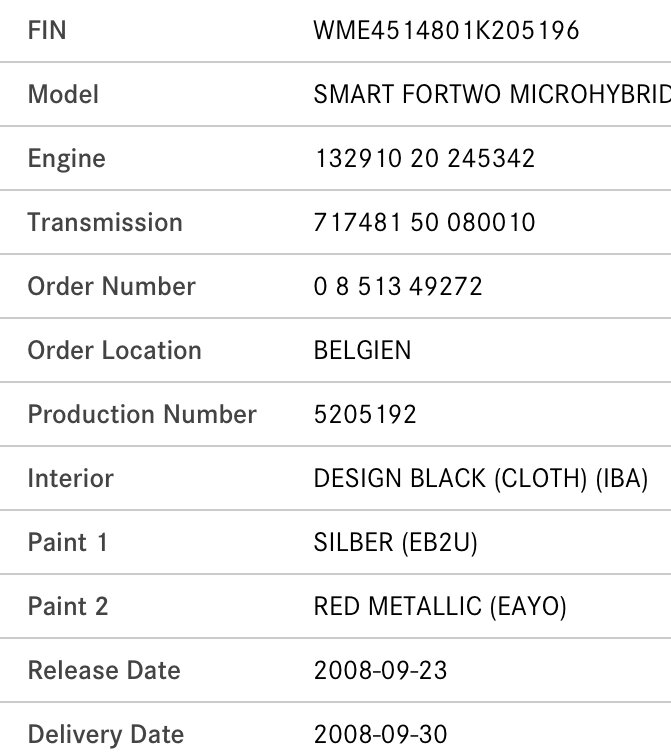Click the Interior row label

pyautogui.click(x=70, y=478)
